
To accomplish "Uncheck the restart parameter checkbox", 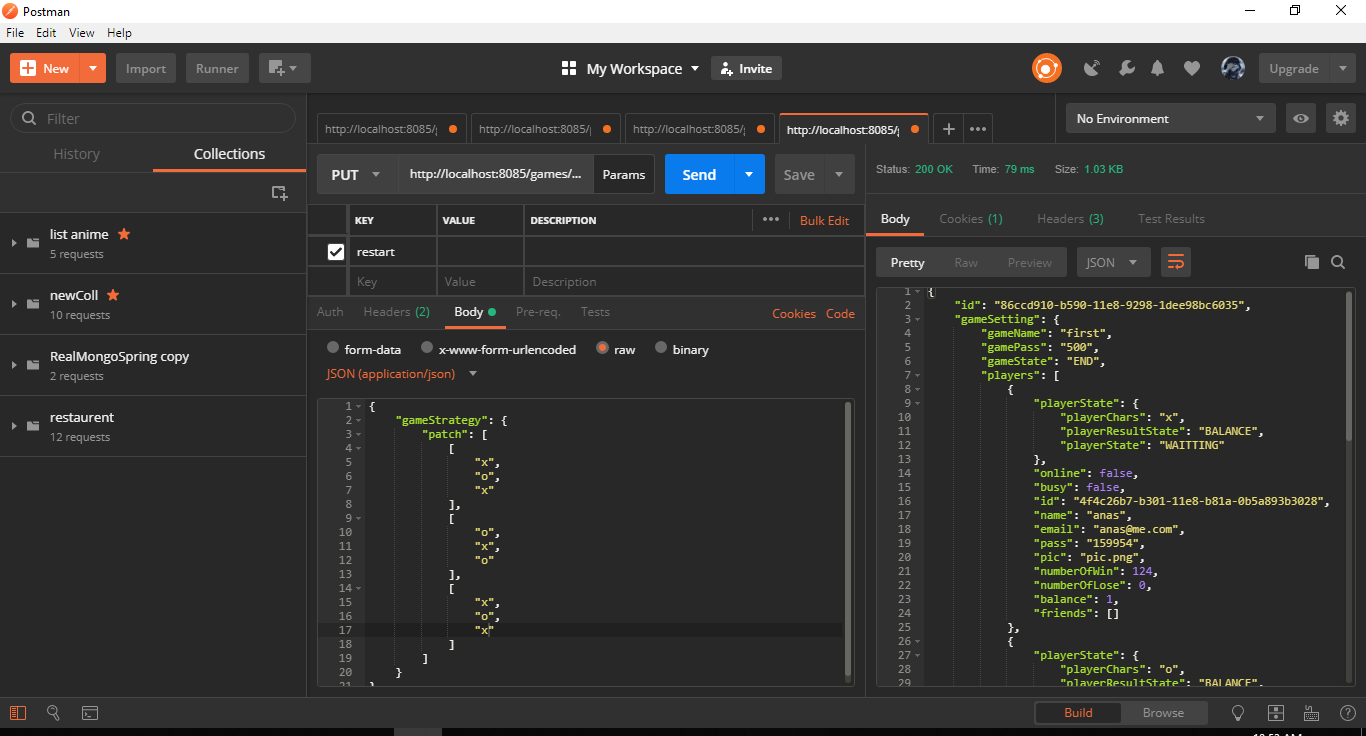I will point(336,252).
